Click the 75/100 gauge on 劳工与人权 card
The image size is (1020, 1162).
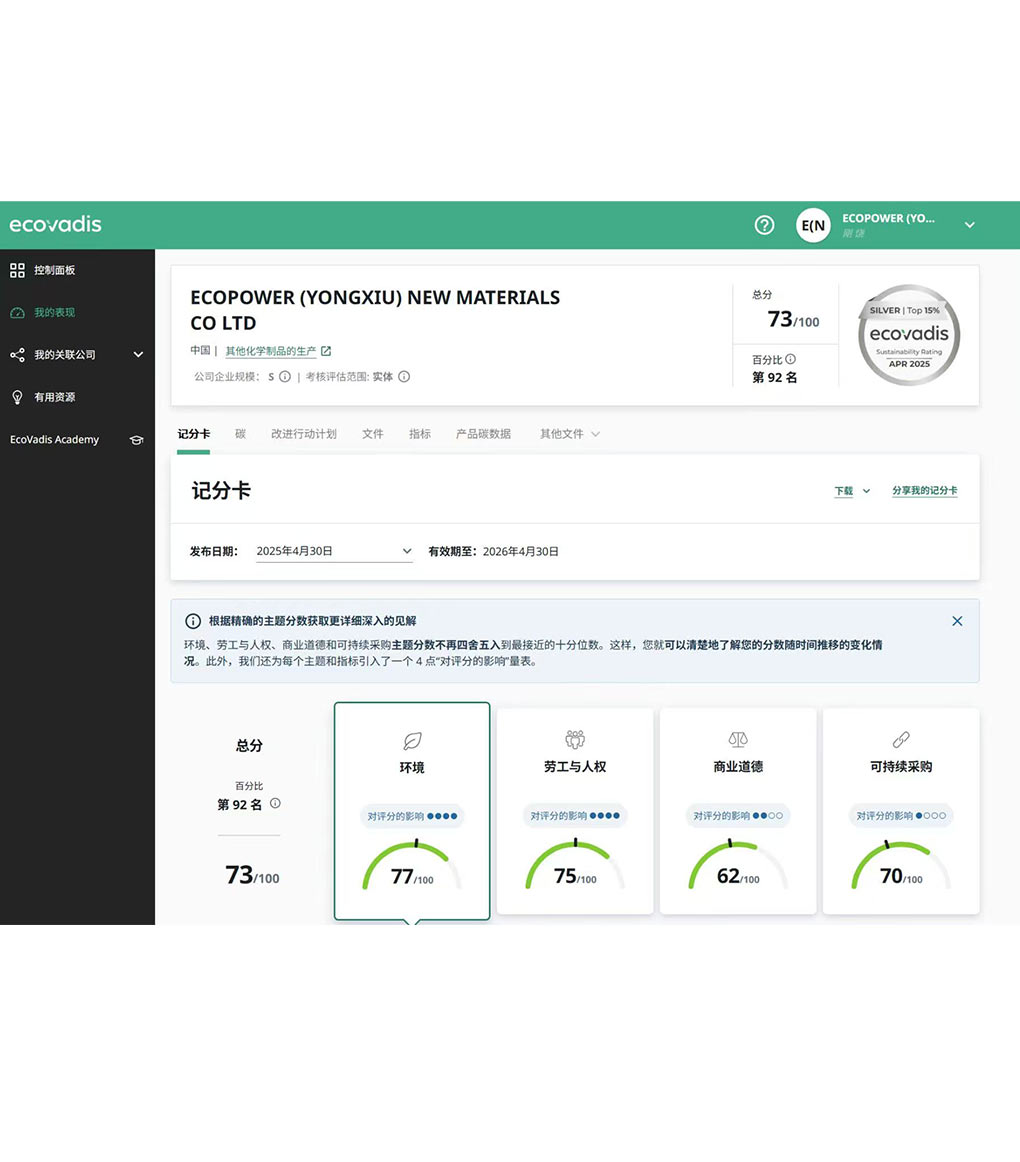tap(575, 864)
